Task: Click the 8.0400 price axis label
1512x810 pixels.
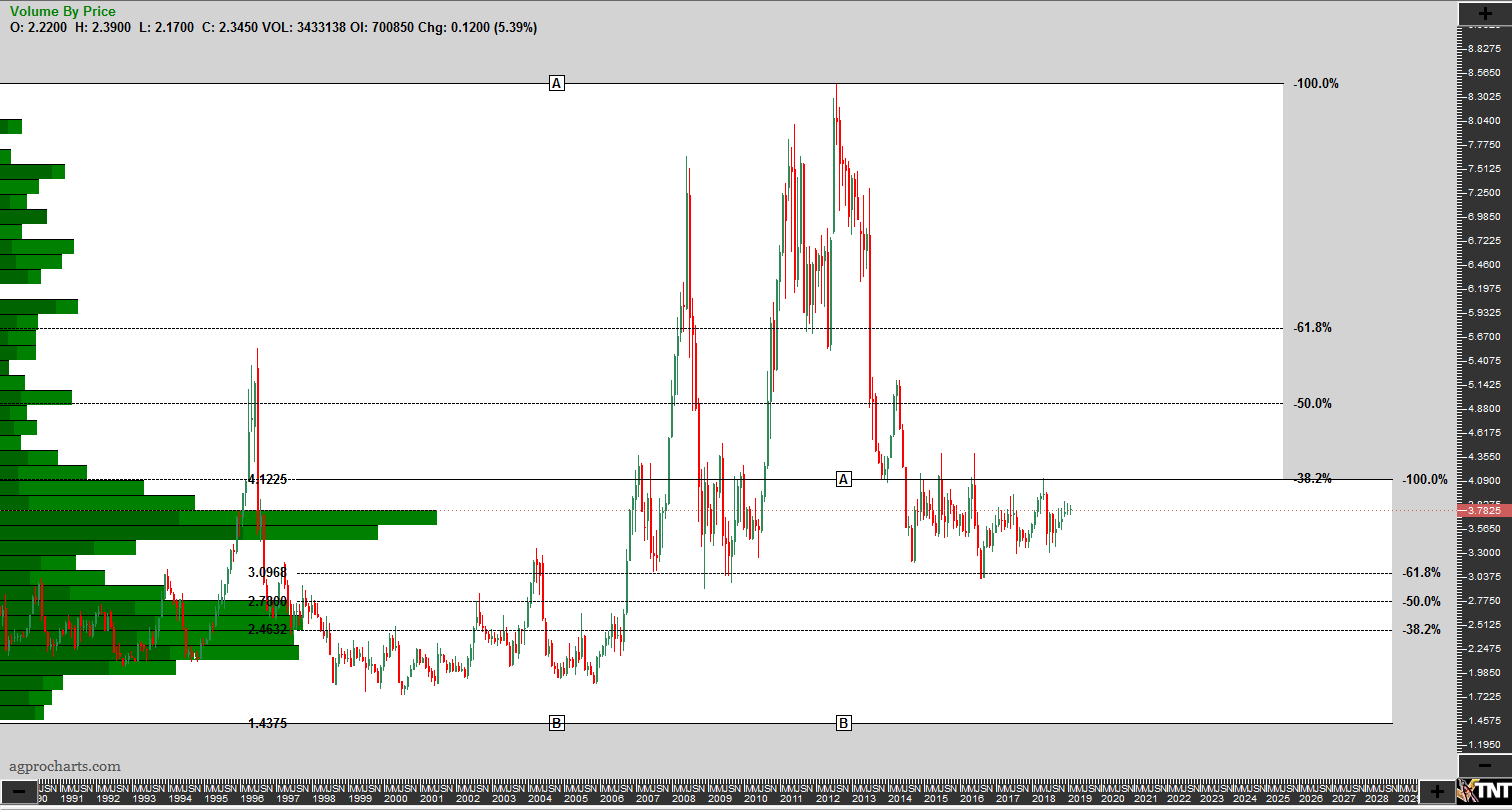Action: pyautogui.click(x=1482, y=121)
